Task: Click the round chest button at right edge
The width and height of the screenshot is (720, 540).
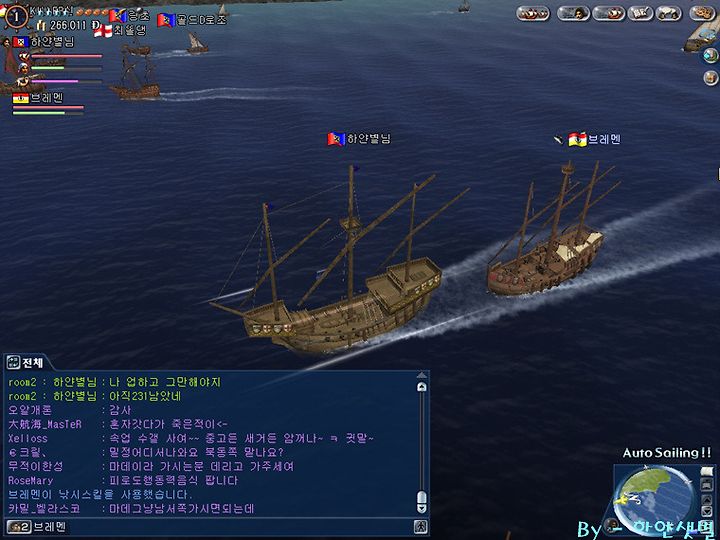Action: coord(710,77)
